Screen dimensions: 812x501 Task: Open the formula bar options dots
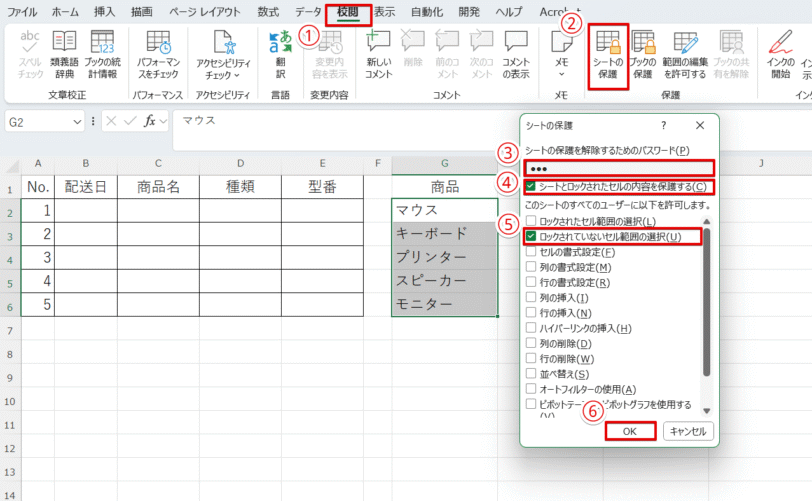click(x=93, y=121)
